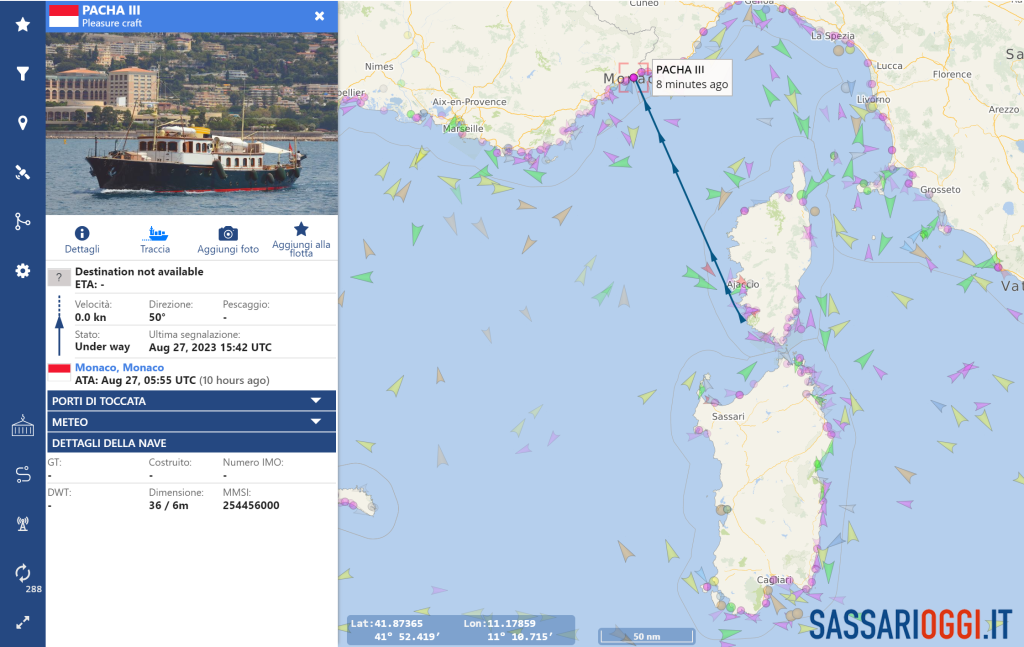Click Aggiungi foto camera icon

click(228, 233)
